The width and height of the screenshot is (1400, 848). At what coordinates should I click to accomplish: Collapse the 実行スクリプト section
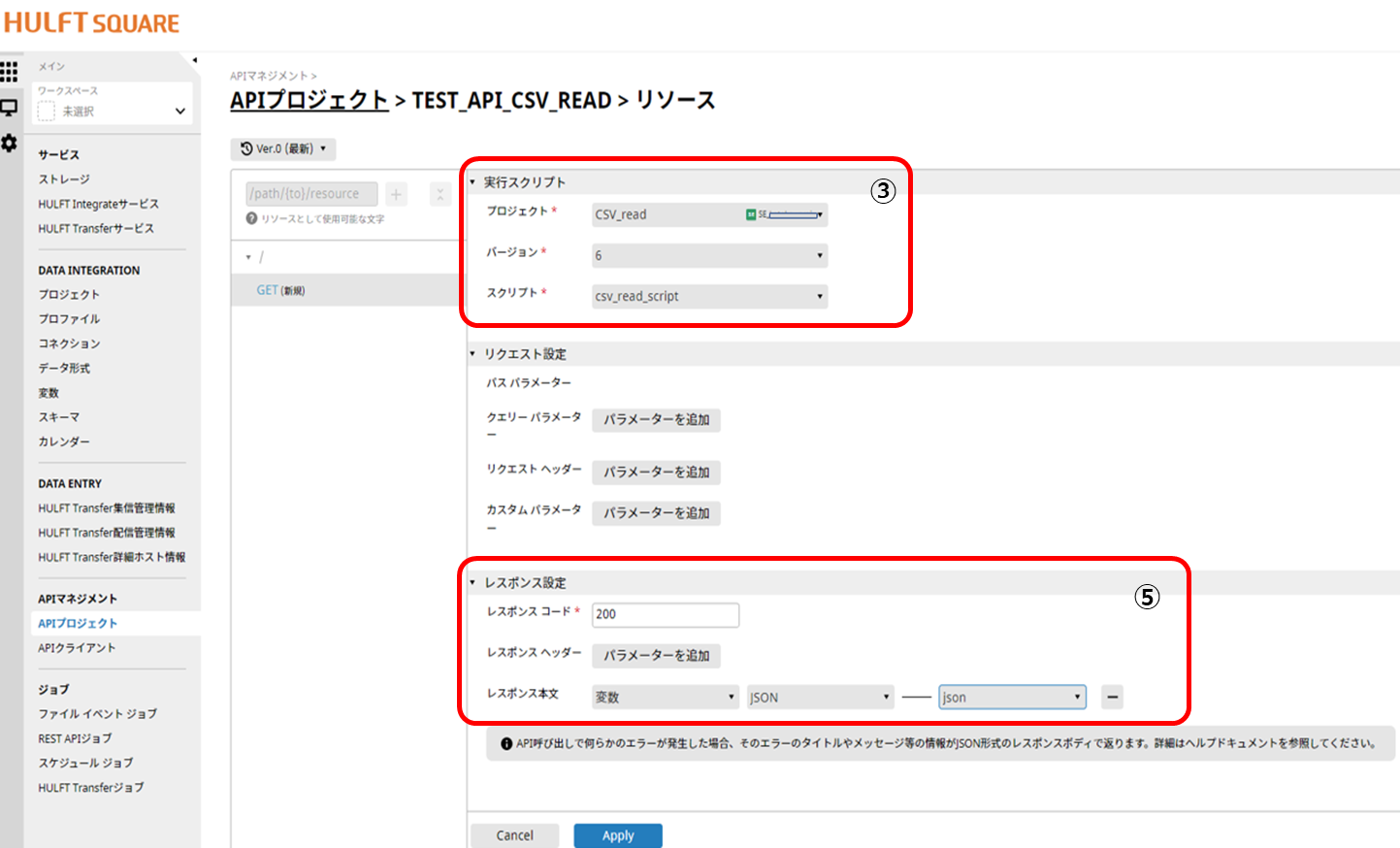(472, 181)
